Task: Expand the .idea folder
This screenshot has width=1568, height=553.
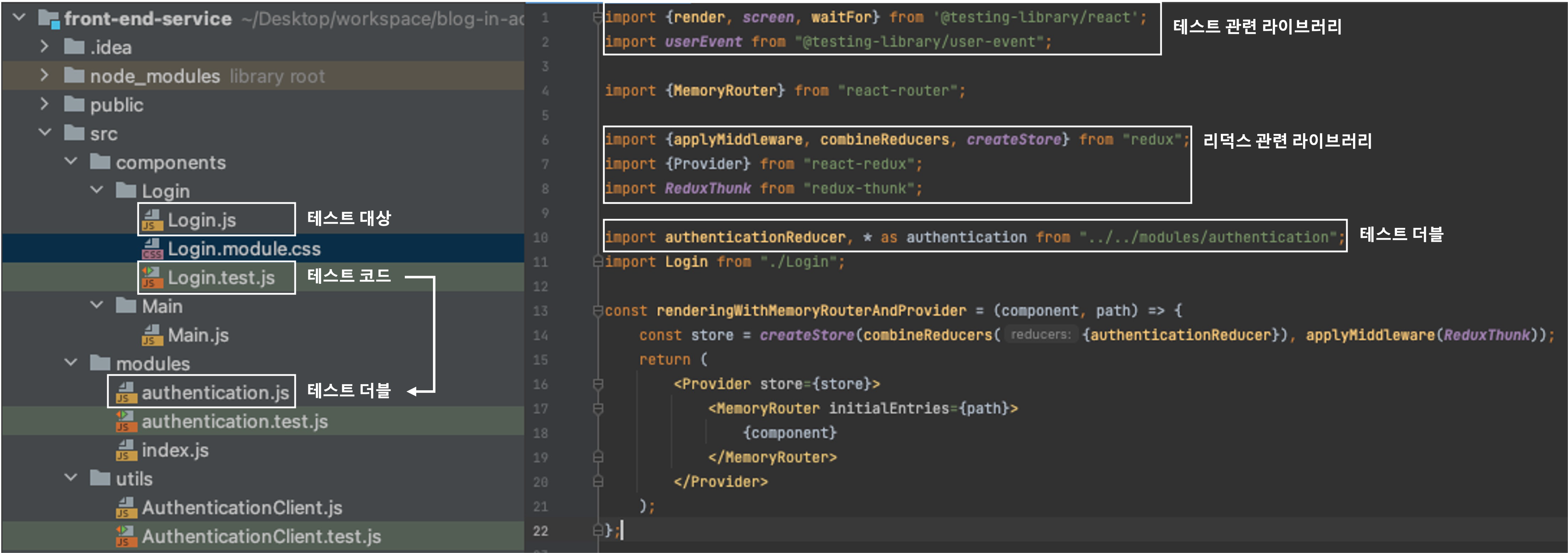Action: pos(45,47)
